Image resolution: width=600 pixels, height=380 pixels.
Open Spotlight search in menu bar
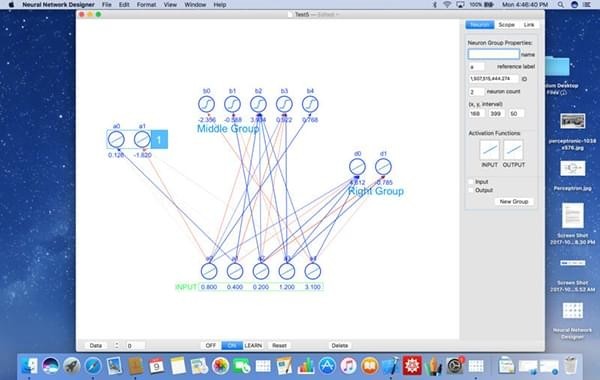coord(561,5)
